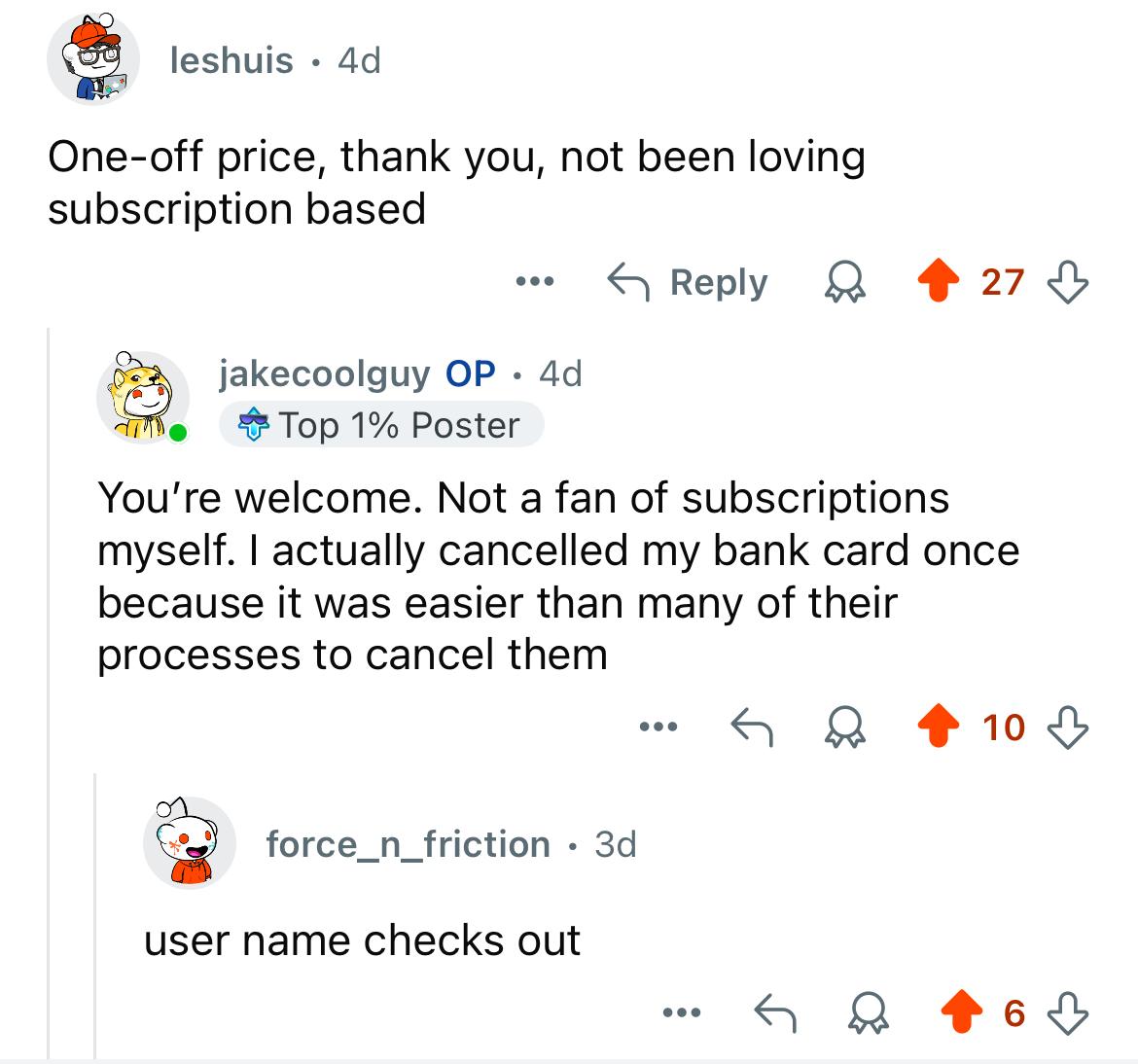
Task: Open leshuis user profile link
Action: point(231,59)
